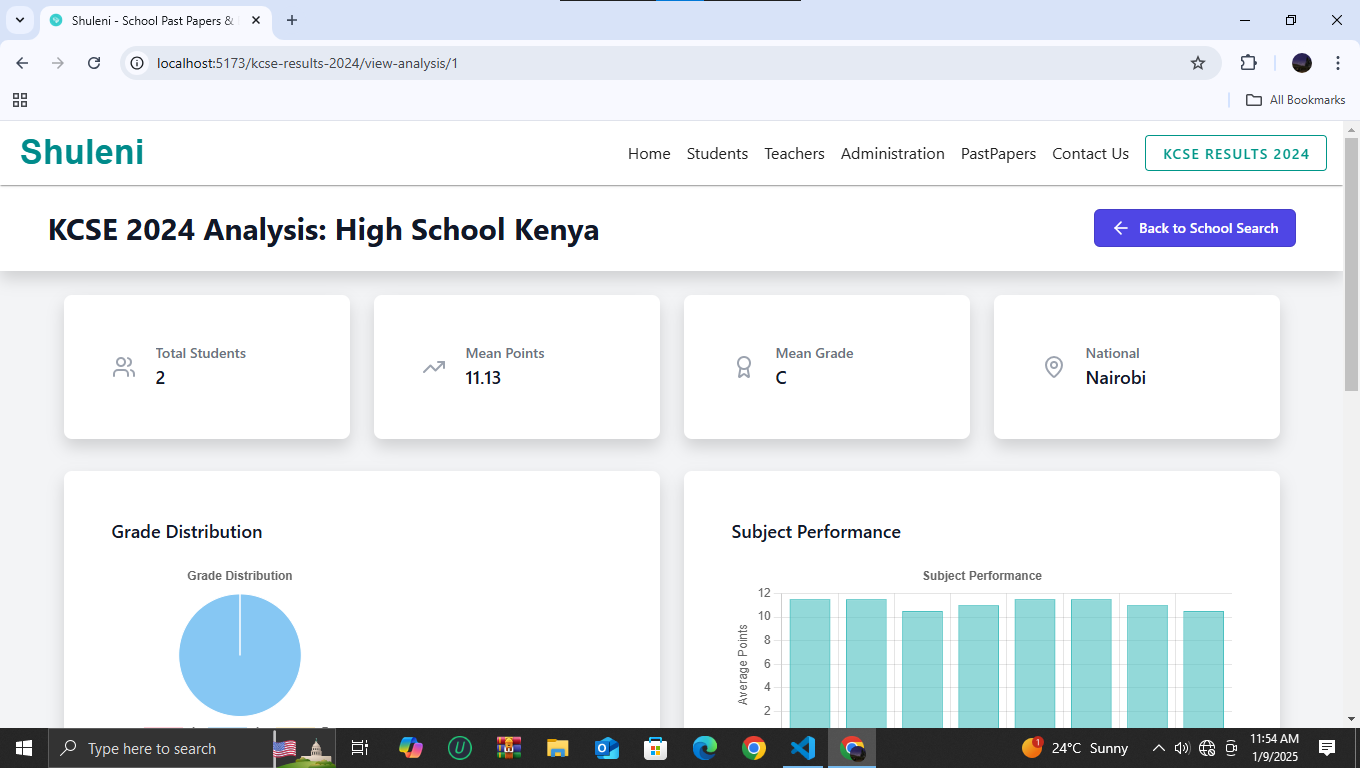The width and height of the screenshot is (1360, 768).
Task: Open the tab search dropdown arrow
Action: coord(20,20)
